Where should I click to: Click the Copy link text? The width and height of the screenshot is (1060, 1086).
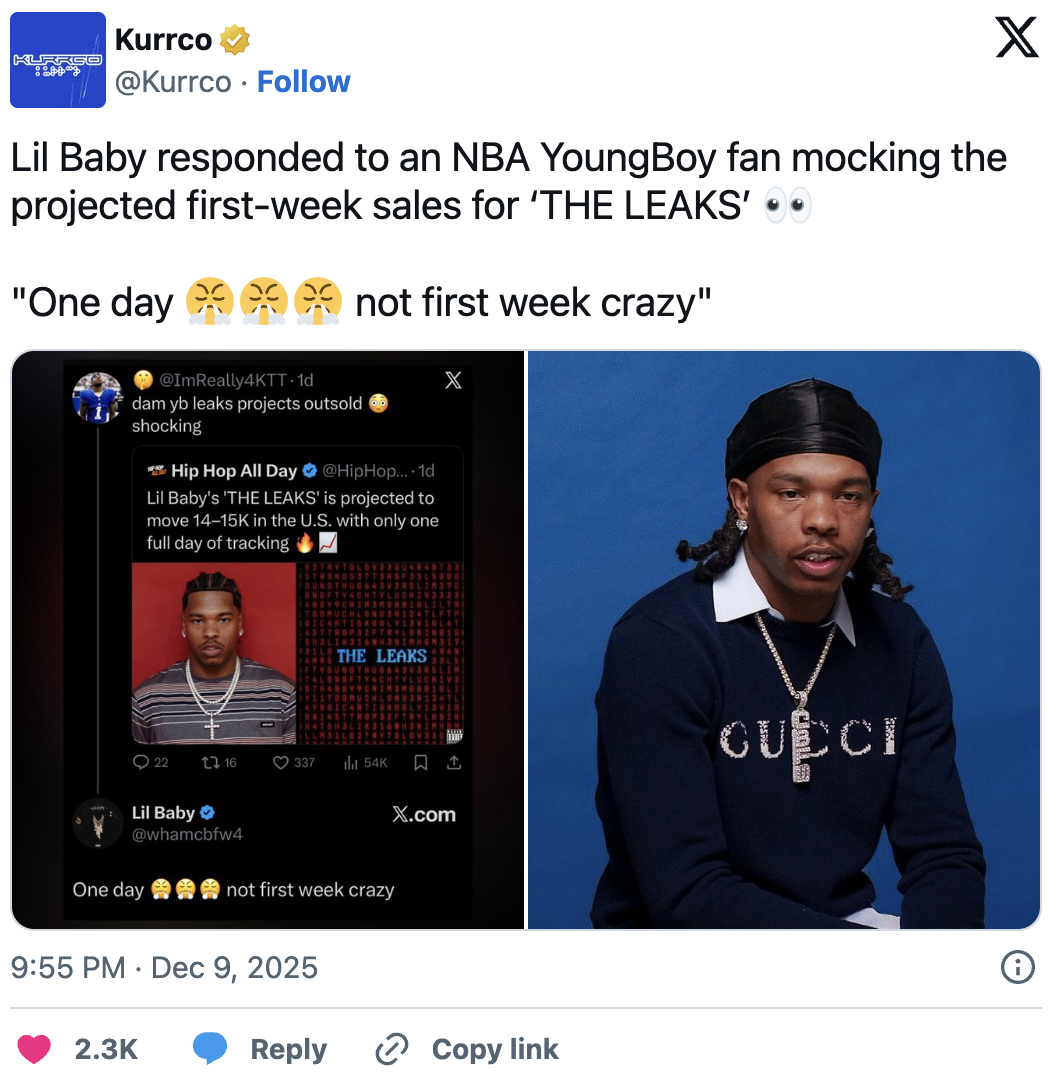click(x=495, y=1049)
